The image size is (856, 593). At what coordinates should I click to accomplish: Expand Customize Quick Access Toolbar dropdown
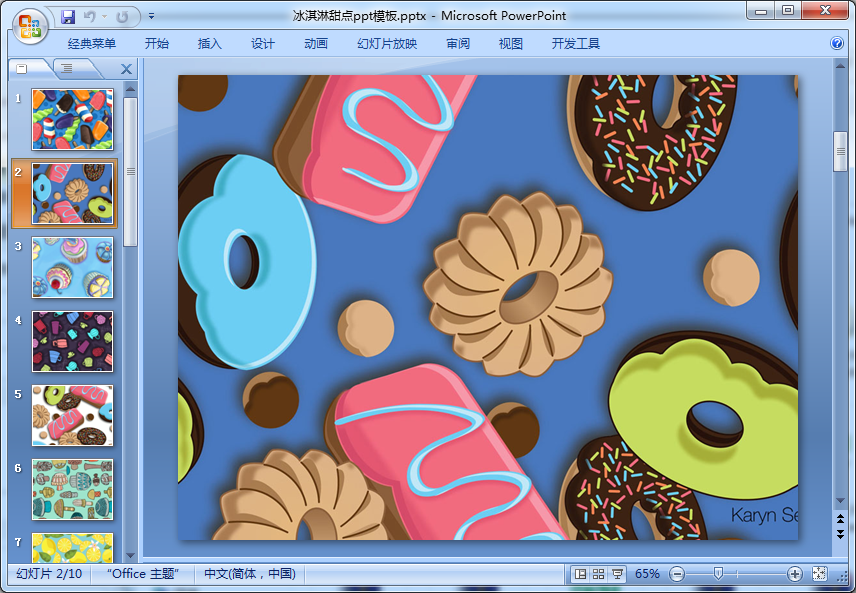pyautogui.click(x=151, y=16)
